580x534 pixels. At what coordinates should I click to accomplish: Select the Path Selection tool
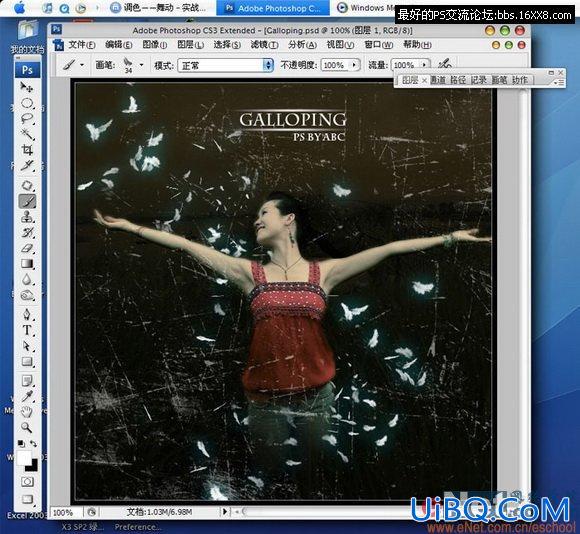27,346
